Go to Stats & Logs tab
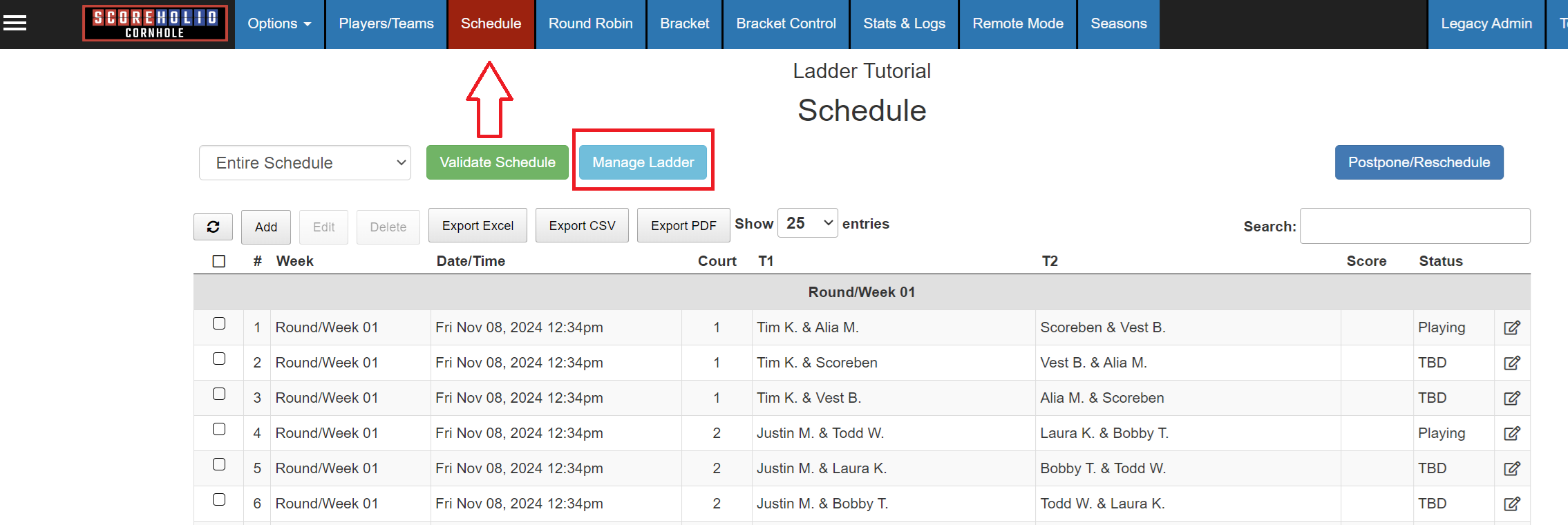Viewport: 1568px width, 525px height. click(904, 23)
